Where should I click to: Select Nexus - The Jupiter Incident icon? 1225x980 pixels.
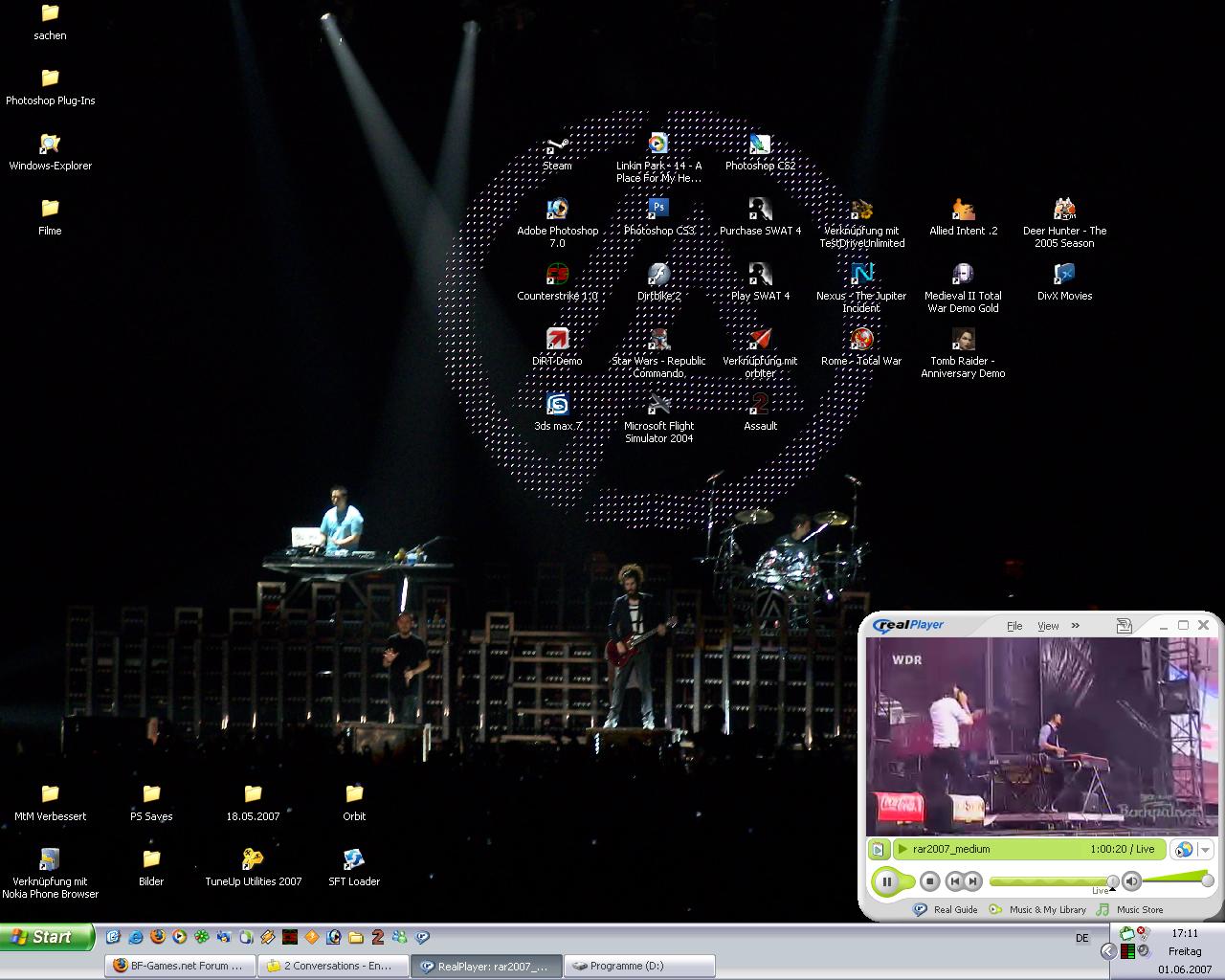tap(861, 289)
